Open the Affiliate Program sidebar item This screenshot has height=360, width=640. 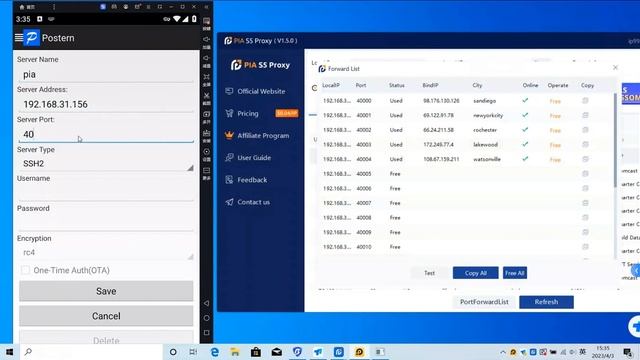[x=257, y=136]
